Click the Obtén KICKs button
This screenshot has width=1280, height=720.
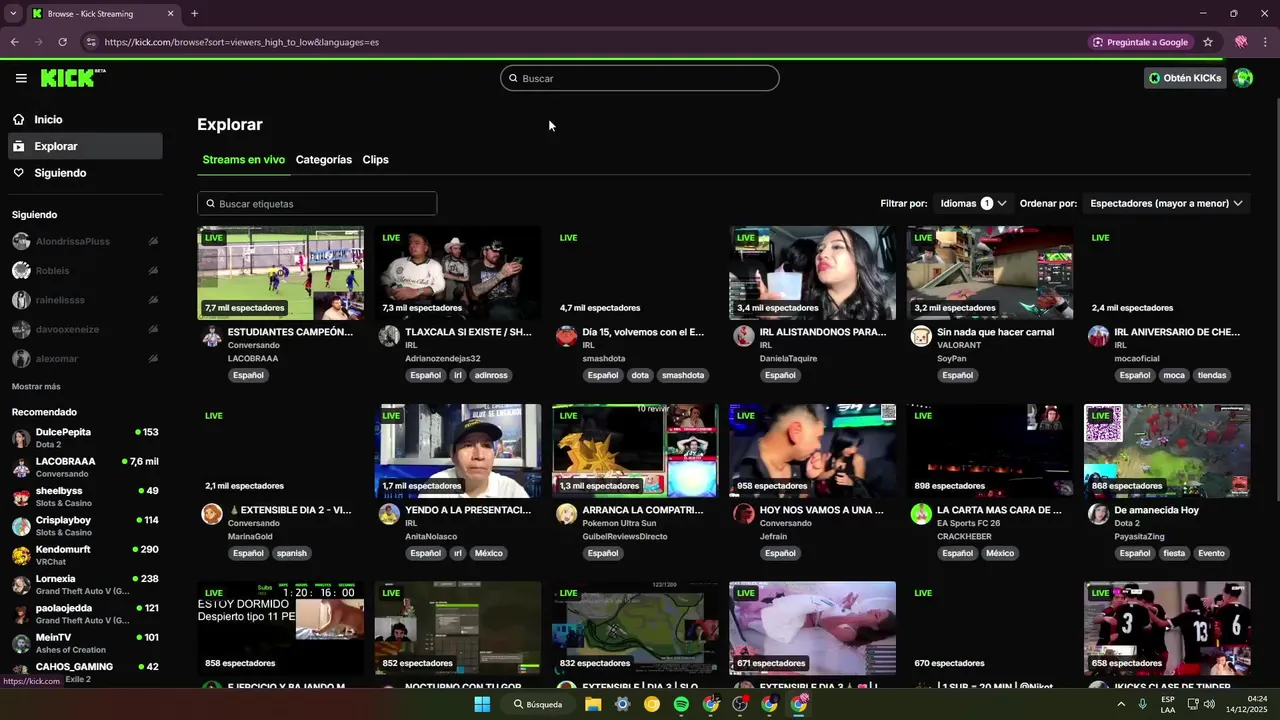[x=1185, y=78]
